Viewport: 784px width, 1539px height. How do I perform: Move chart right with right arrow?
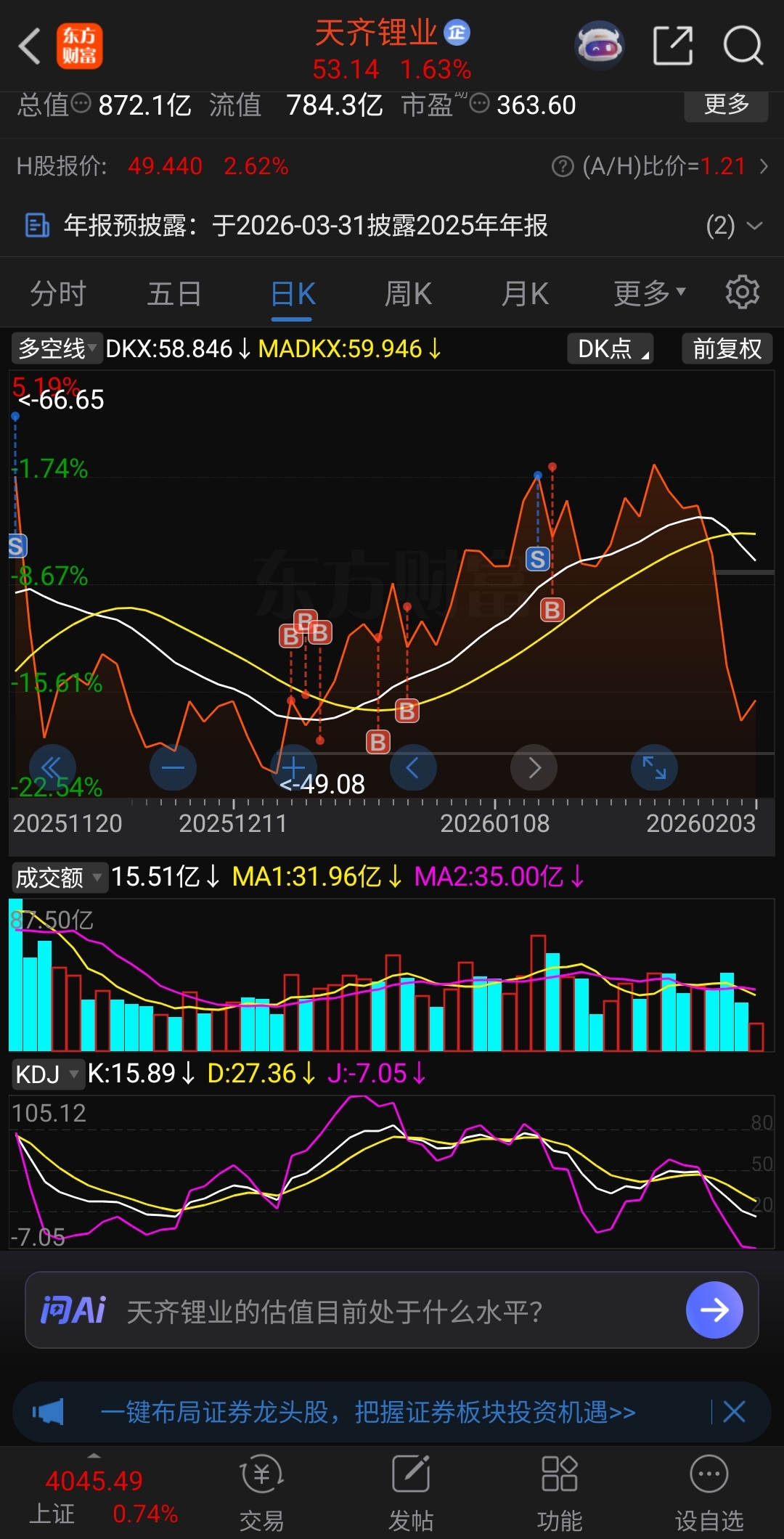534,767
